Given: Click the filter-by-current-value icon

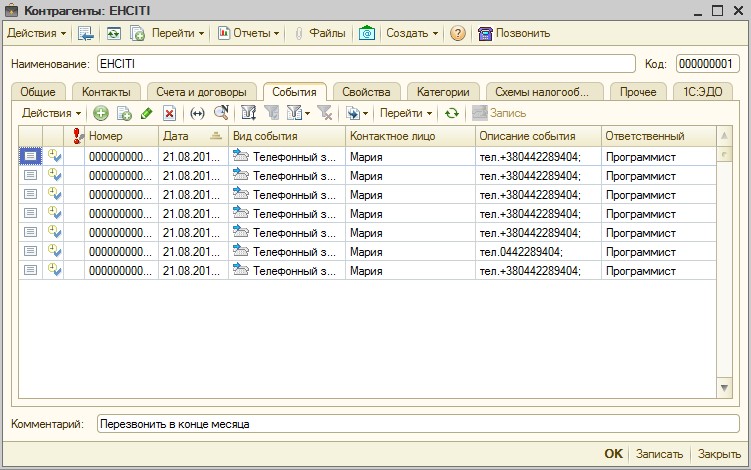Looking at the screenshot, I should click(x=272, y=113).
